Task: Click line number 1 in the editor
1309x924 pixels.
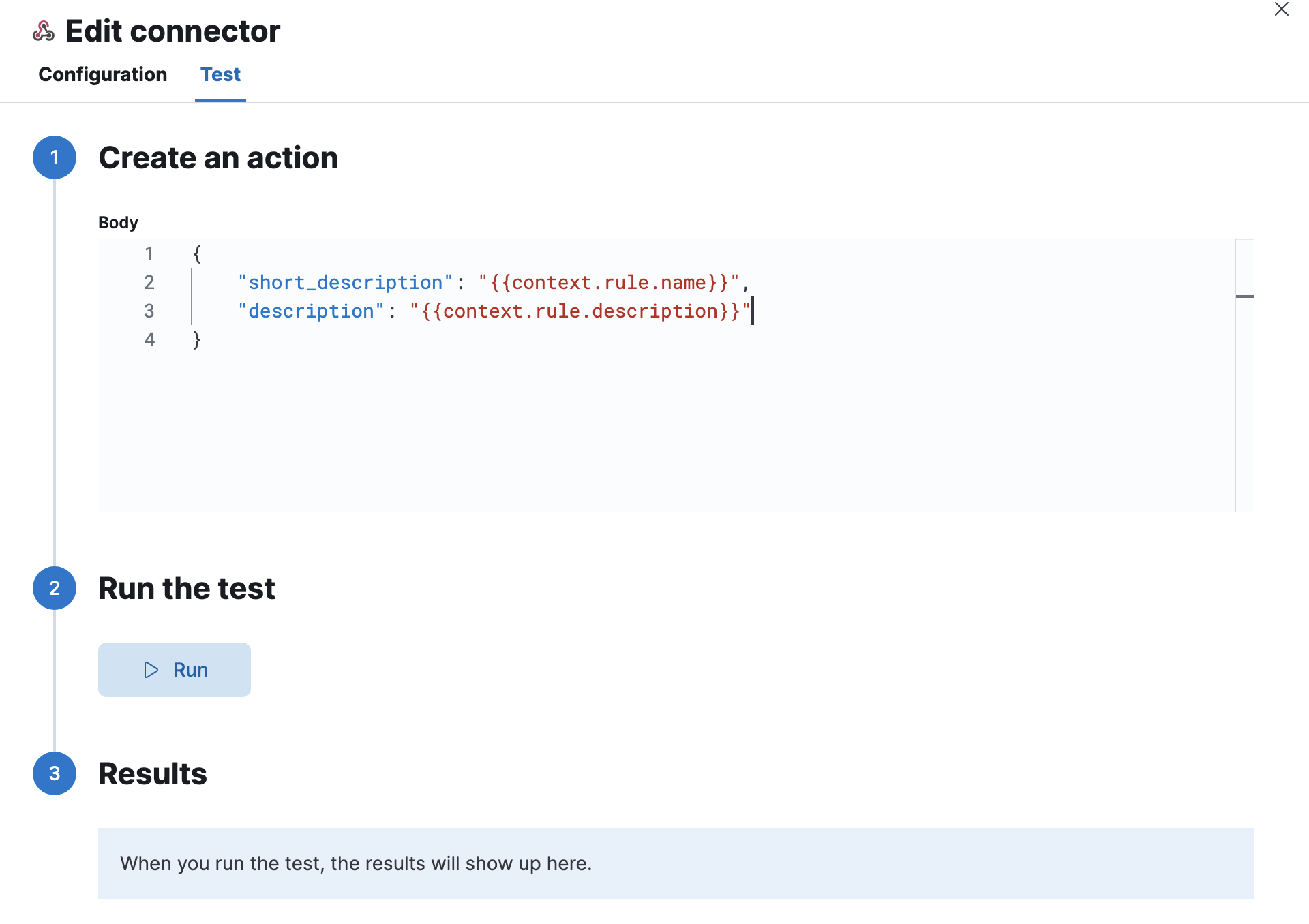Action: tap(150, 253)
